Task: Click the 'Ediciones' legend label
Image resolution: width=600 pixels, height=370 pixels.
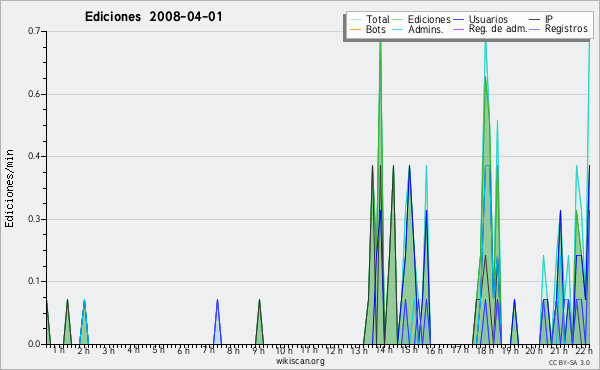Action: pyautogui.click(x=429, y=19)
